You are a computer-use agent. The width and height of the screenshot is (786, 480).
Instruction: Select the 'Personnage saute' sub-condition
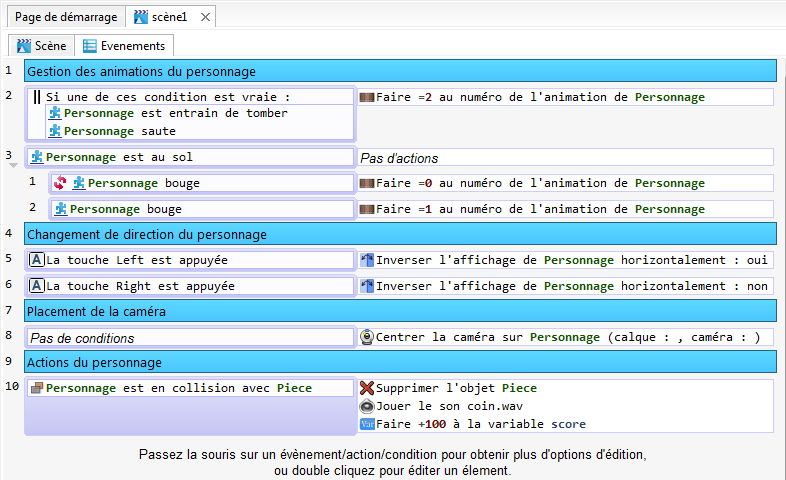(x=119, y=131)
